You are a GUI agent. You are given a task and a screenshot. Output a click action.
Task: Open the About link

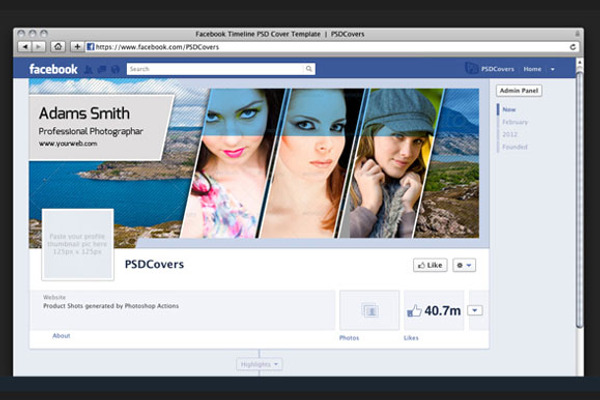(x=61, y=336)
